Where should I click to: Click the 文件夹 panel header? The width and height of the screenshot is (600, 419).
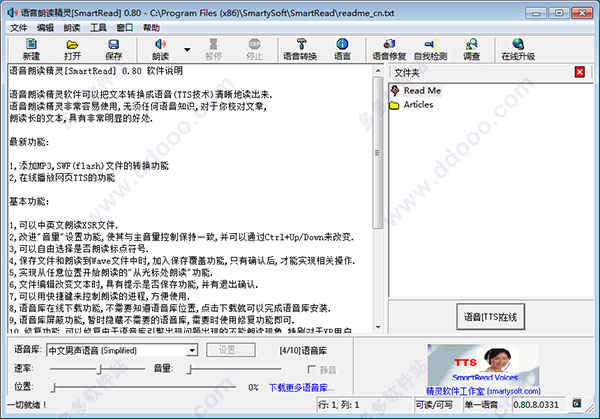click(406, 72)
